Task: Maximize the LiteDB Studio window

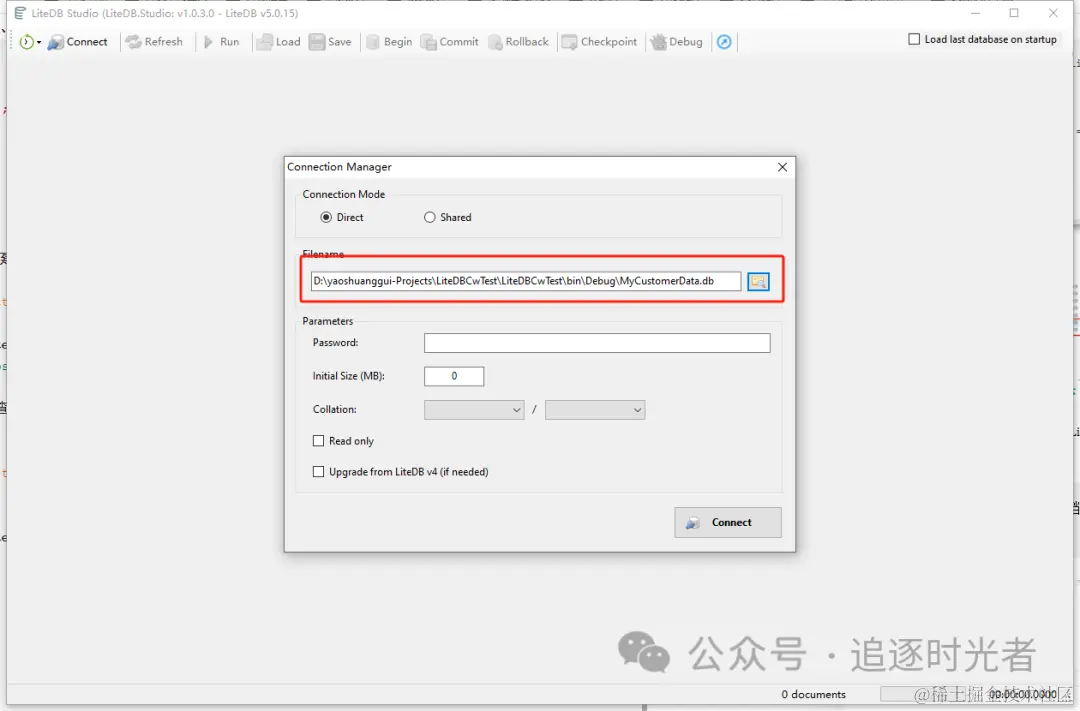Action: point(1014,13)
